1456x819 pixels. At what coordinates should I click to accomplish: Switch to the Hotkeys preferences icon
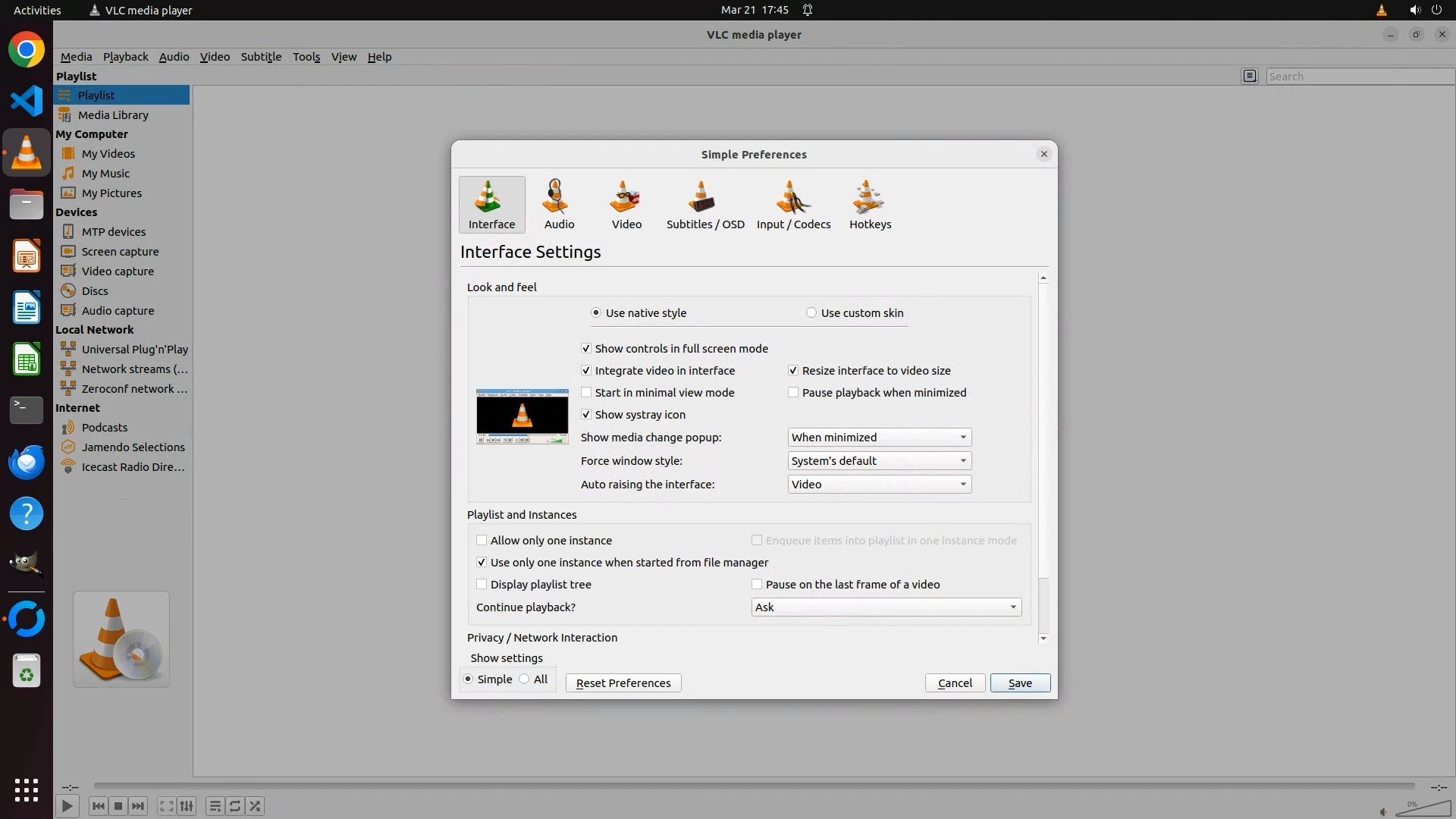[x=870, y=204]
